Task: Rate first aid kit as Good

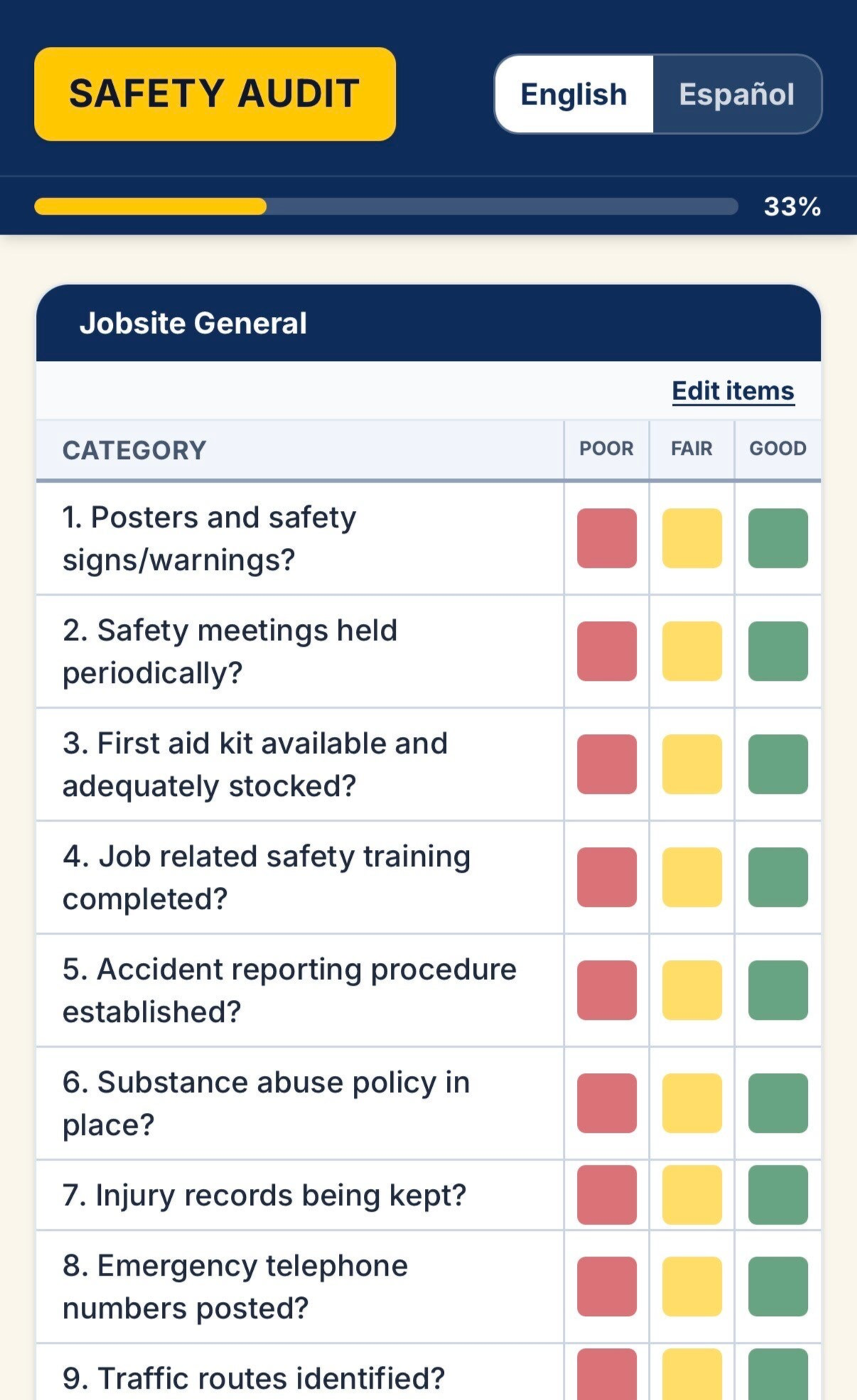Action: tap(778, 764)
